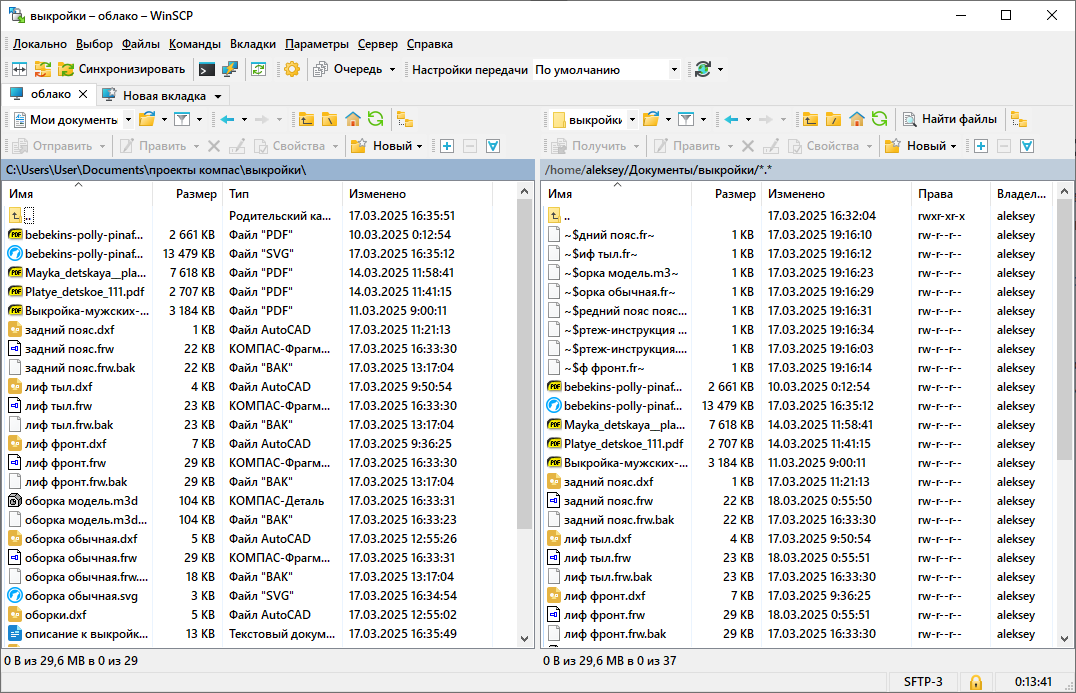Viewport: 1076px width, 693px height.
Task: Click the lock icon in status bar
Action: tap(975, 682)
